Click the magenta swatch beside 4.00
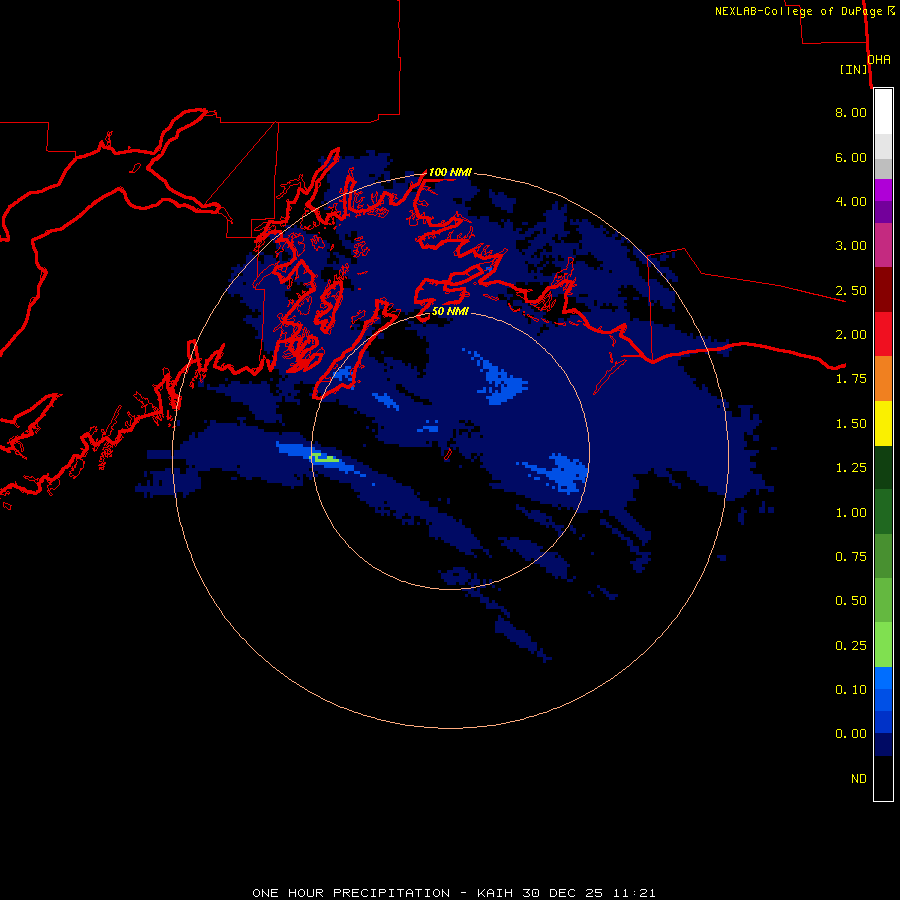This screenshot has height=900, width=900. click(x=883, y=190)
